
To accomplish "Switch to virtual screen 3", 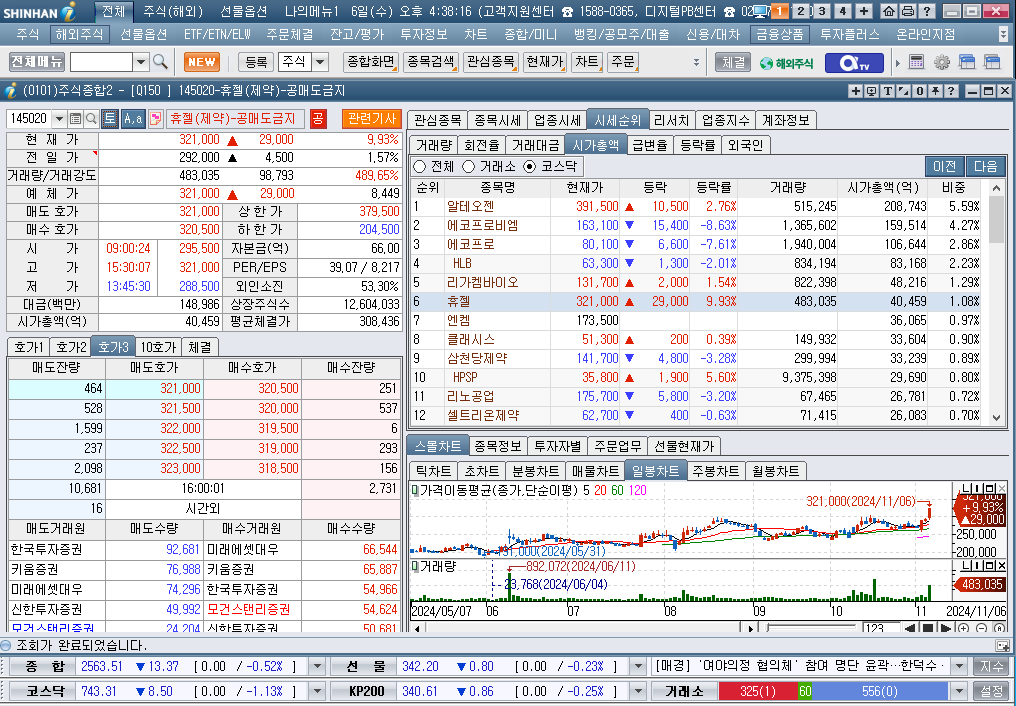I will point(822,11).
